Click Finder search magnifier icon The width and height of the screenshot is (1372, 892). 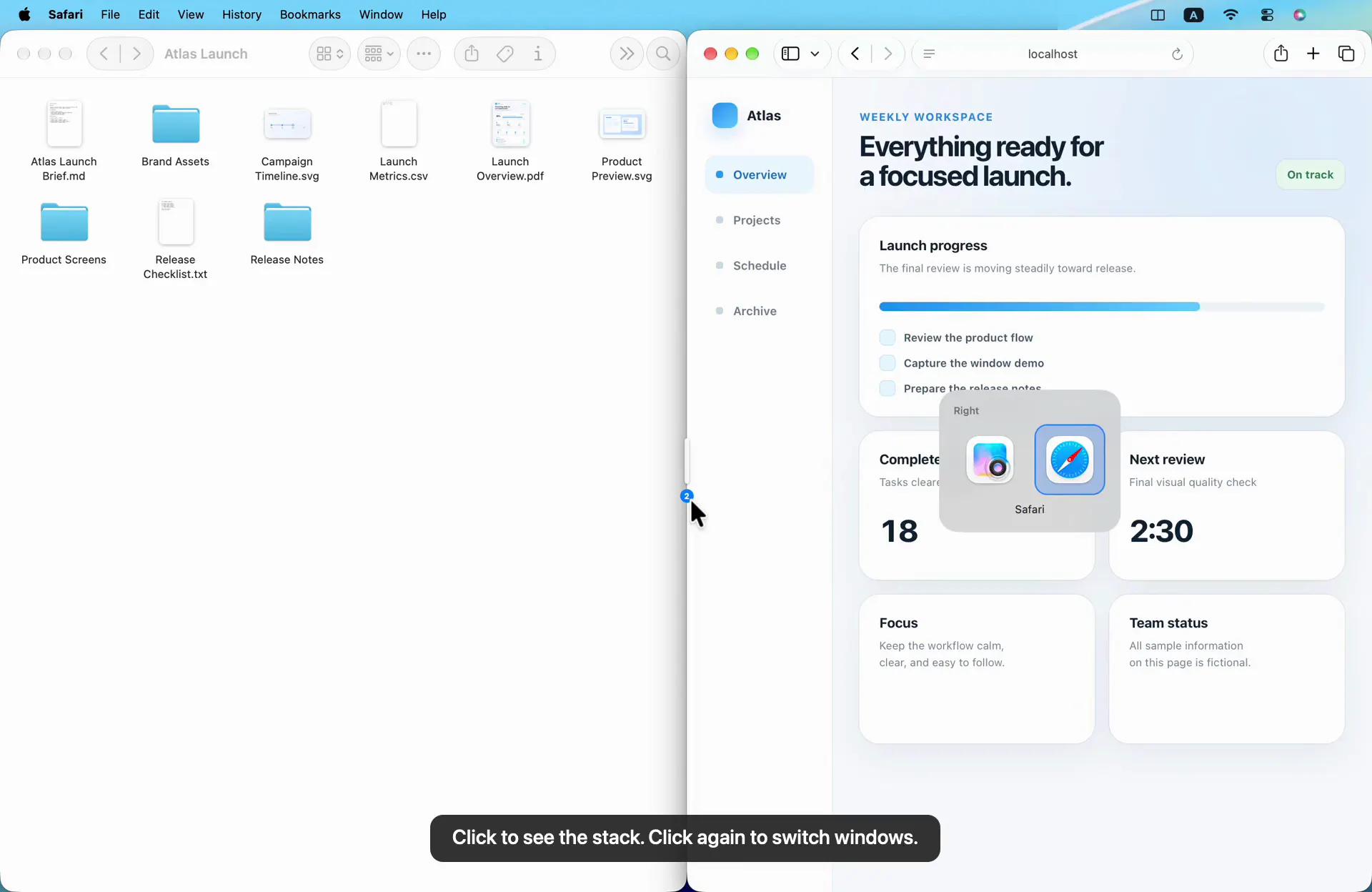pyautogui.click(x=663, y=54)
